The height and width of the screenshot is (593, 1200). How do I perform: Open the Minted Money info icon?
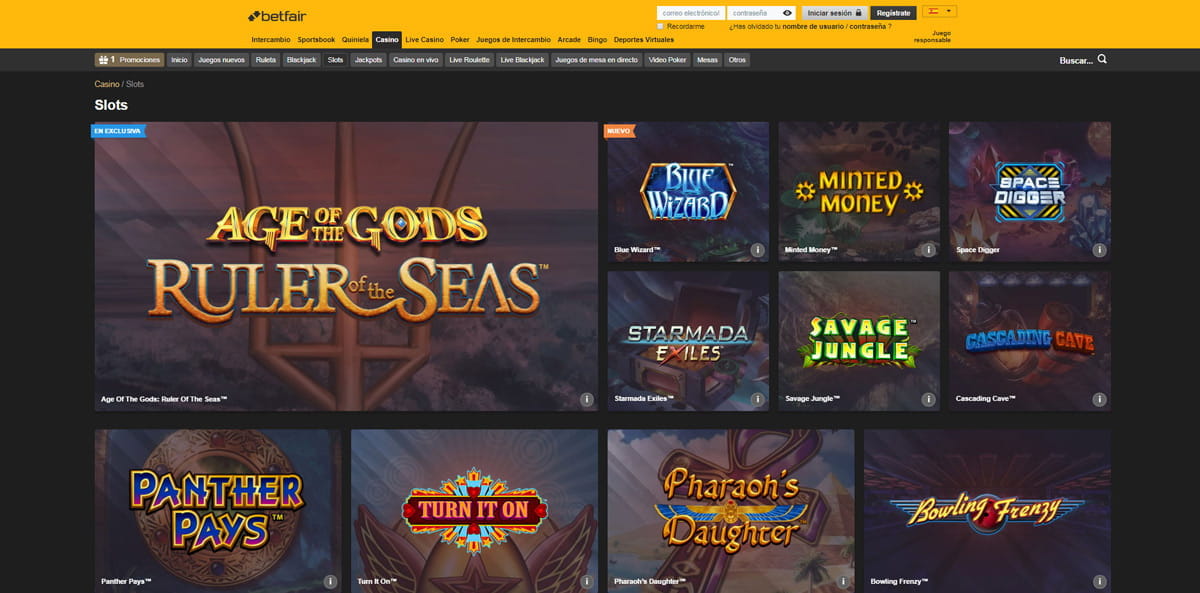[928, 250]
